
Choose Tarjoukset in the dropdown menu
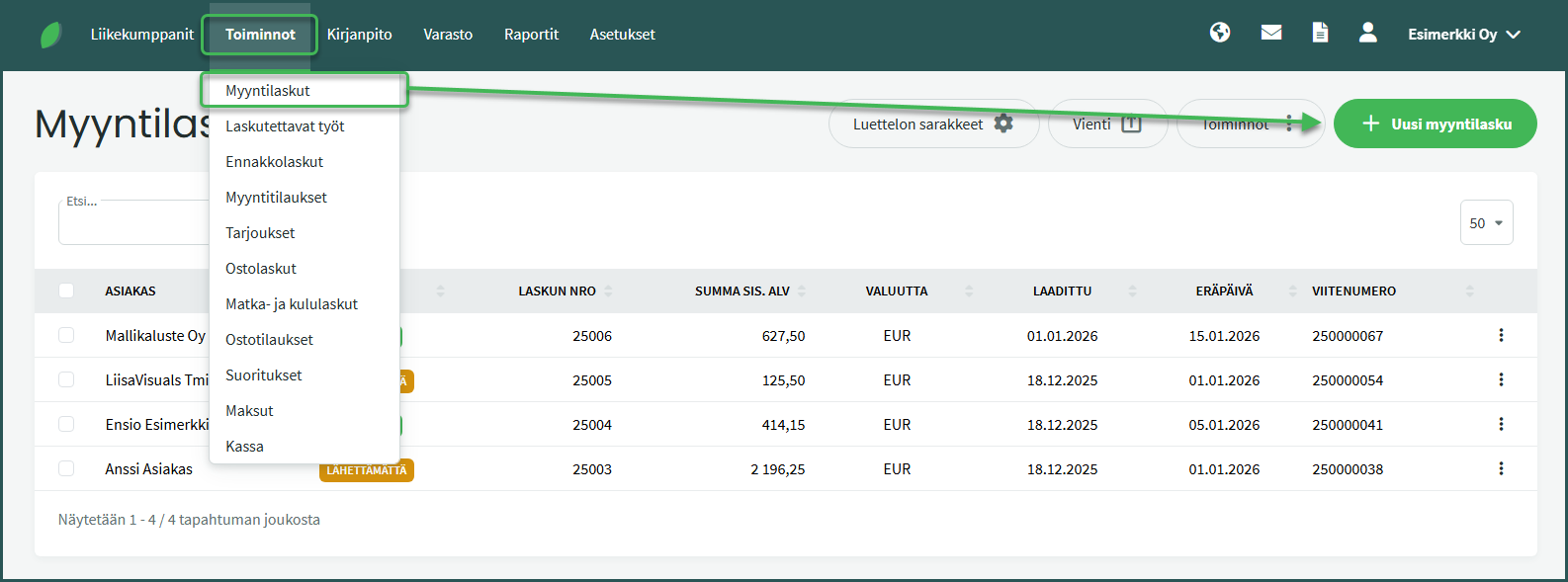tap(260, 233)
